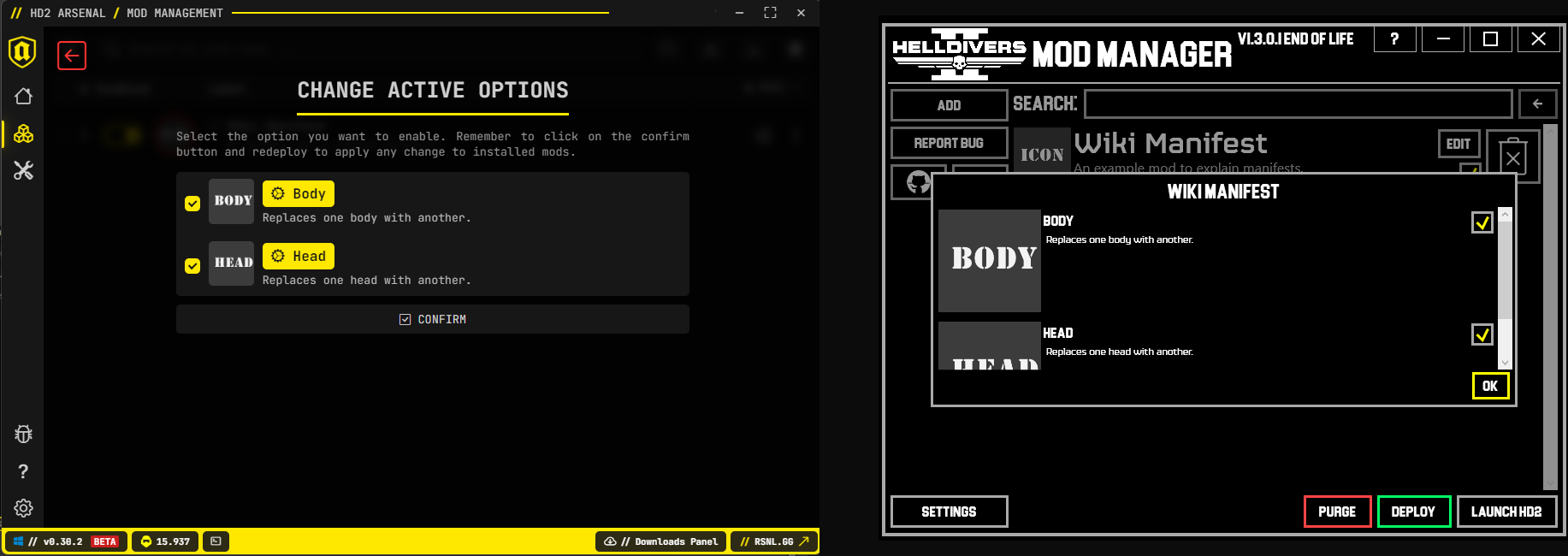The height and width of the screenshot is (556, 1568).
Task: Click the mod list vertical scrollbar in Mod Manager
Action: click(1549, 307)
